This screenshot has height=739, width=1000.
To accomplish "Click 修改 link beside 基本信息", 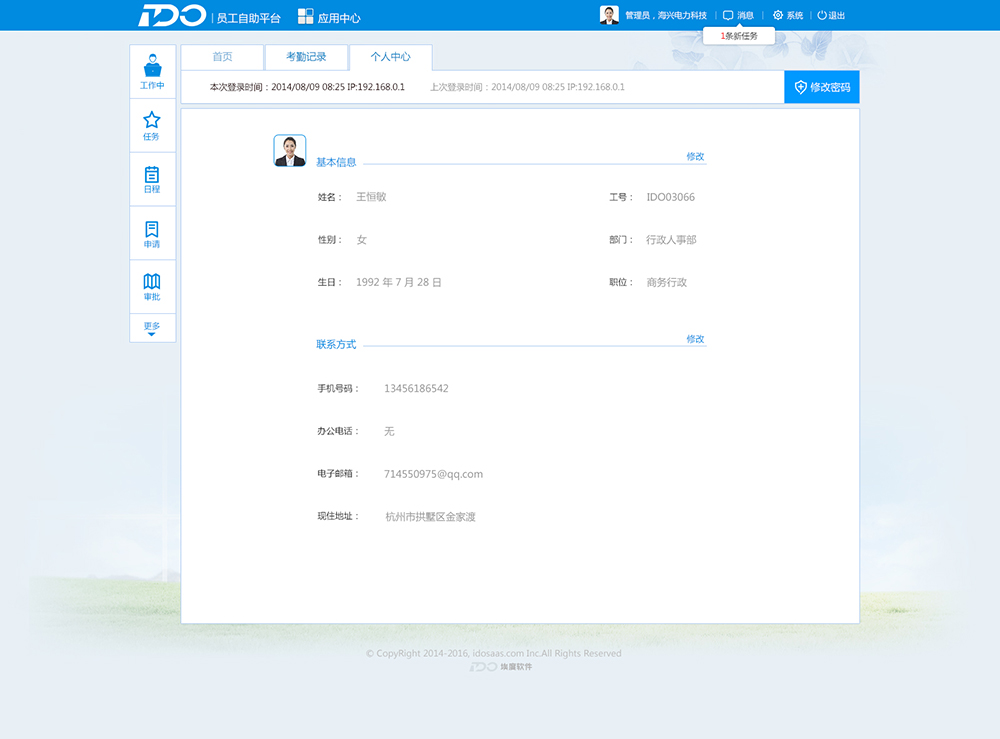I will pyautogui.click(x=695, y=156).
